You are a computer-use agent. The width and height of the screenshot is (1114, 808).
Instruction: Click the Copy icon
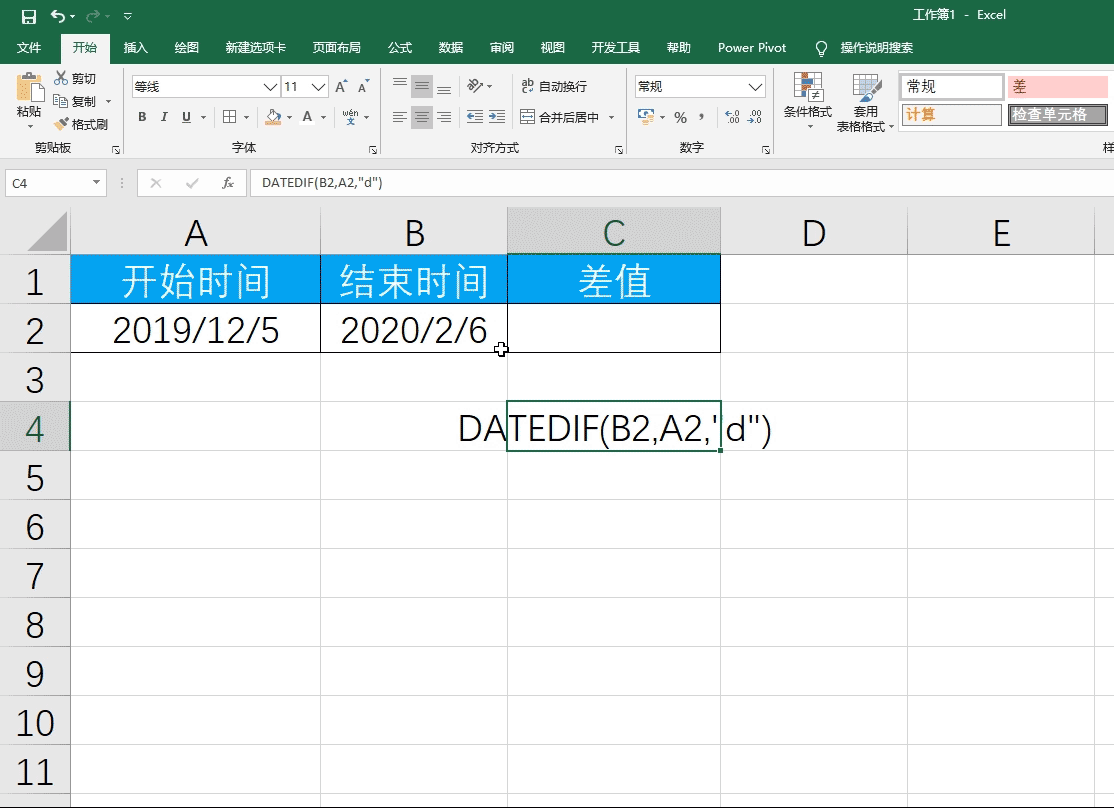61,101
